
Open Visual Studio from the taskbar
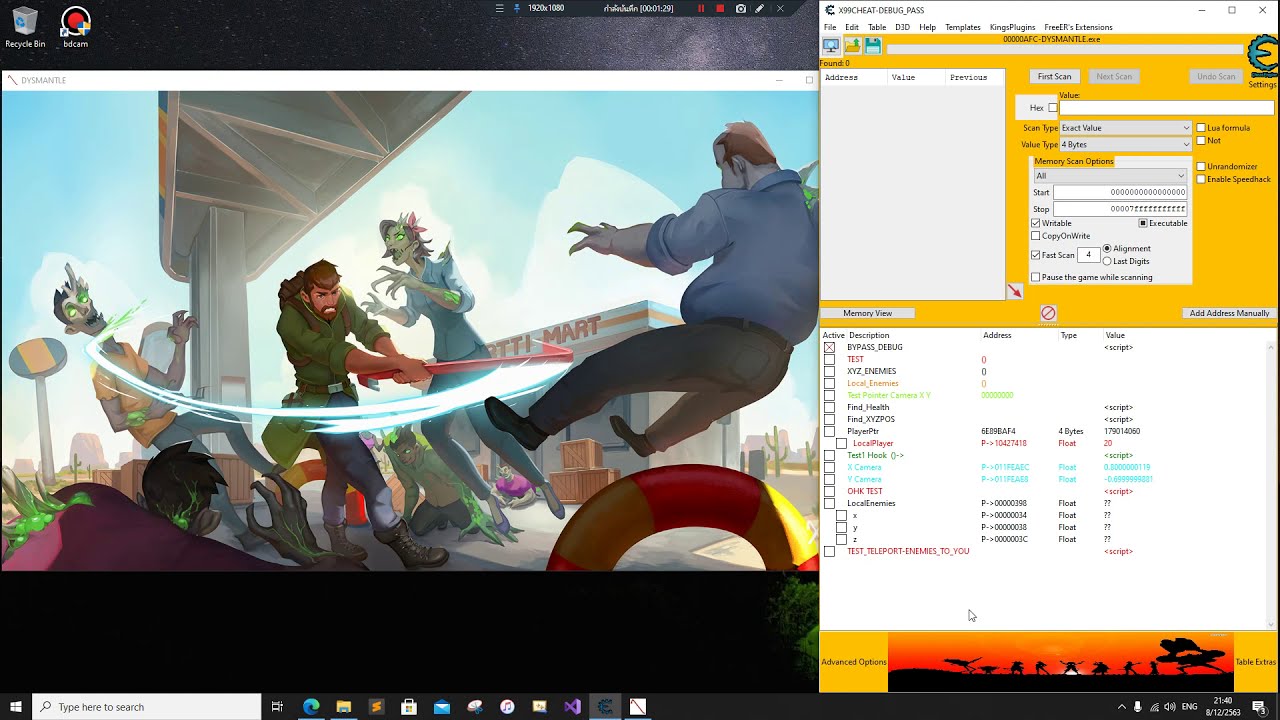pyautogui.click(x=572, y=707)
